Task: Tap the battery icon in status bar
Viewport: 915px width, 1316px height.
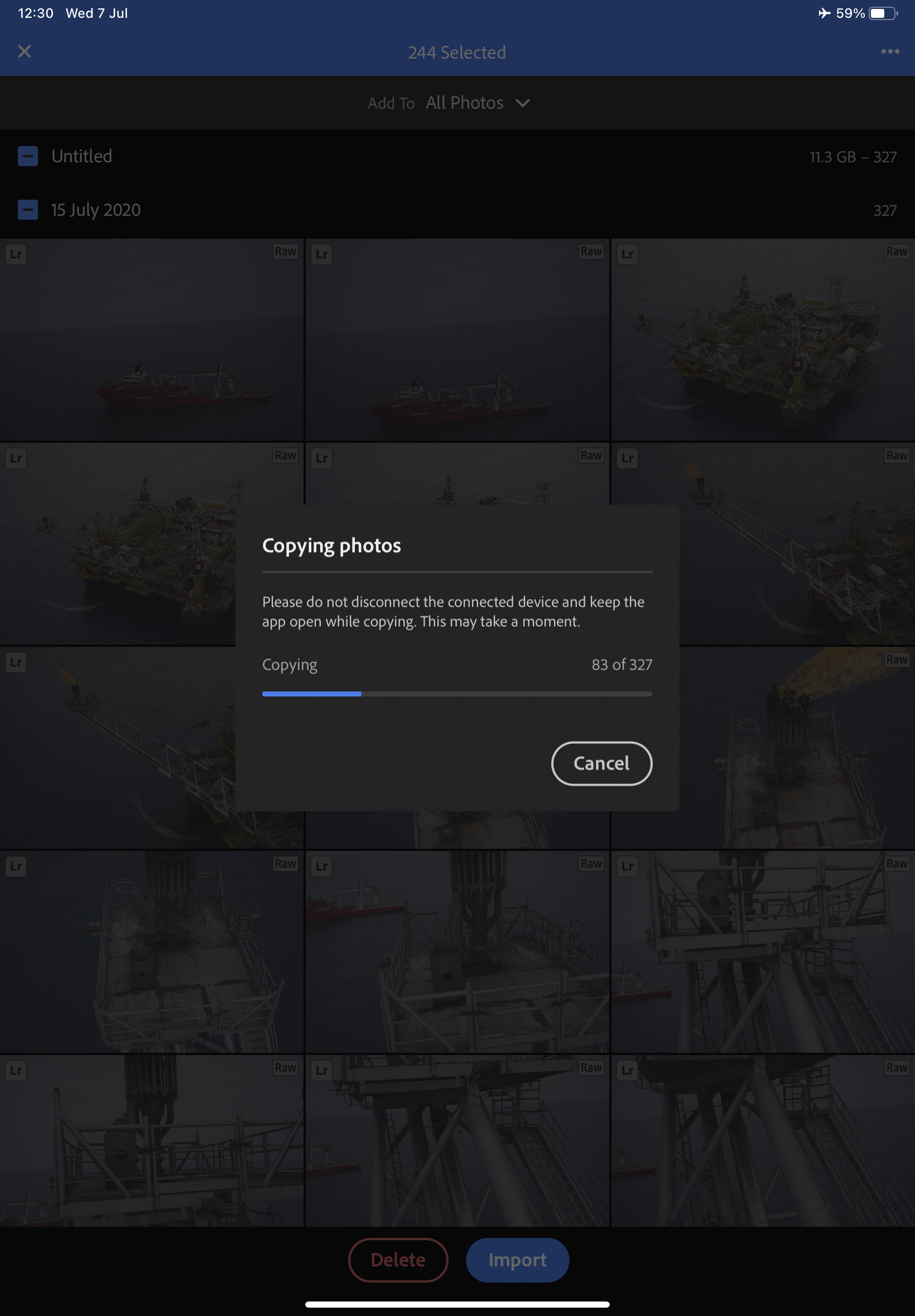Action: [x=883, y=13]
